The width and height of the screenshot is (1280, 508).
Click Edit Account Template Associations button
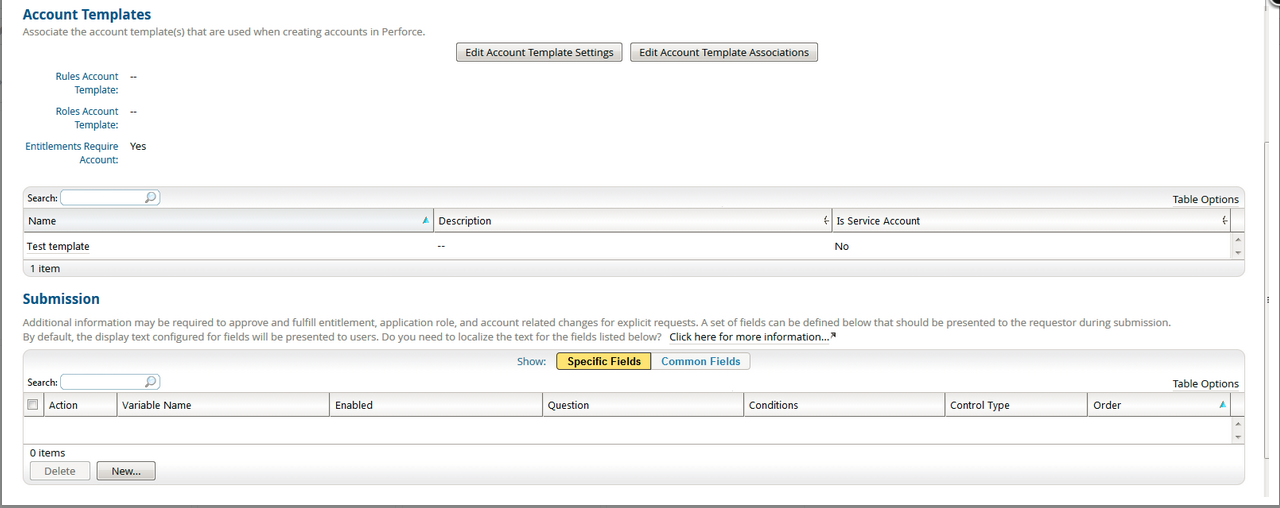pos(723,52)
